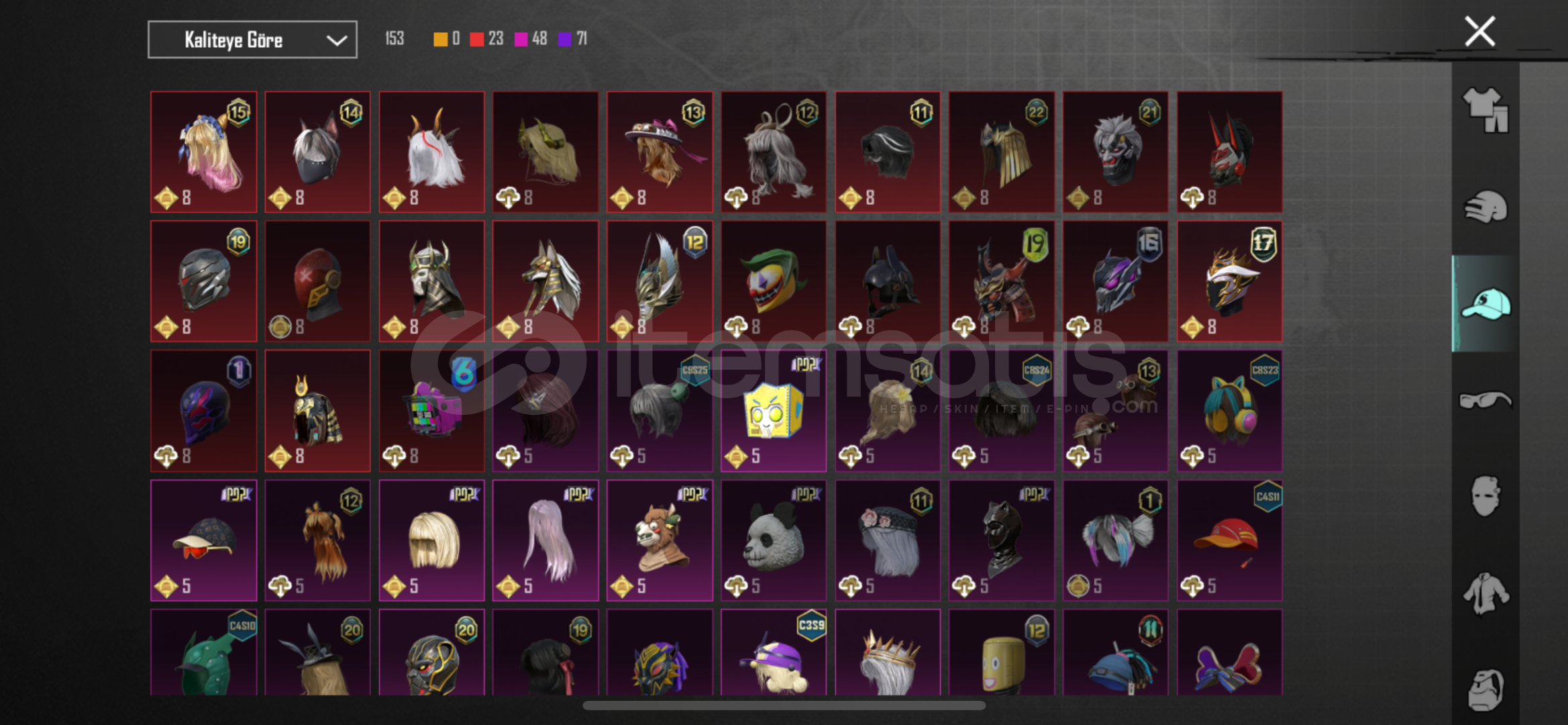Select the yellow cartoon box head item

774,411
